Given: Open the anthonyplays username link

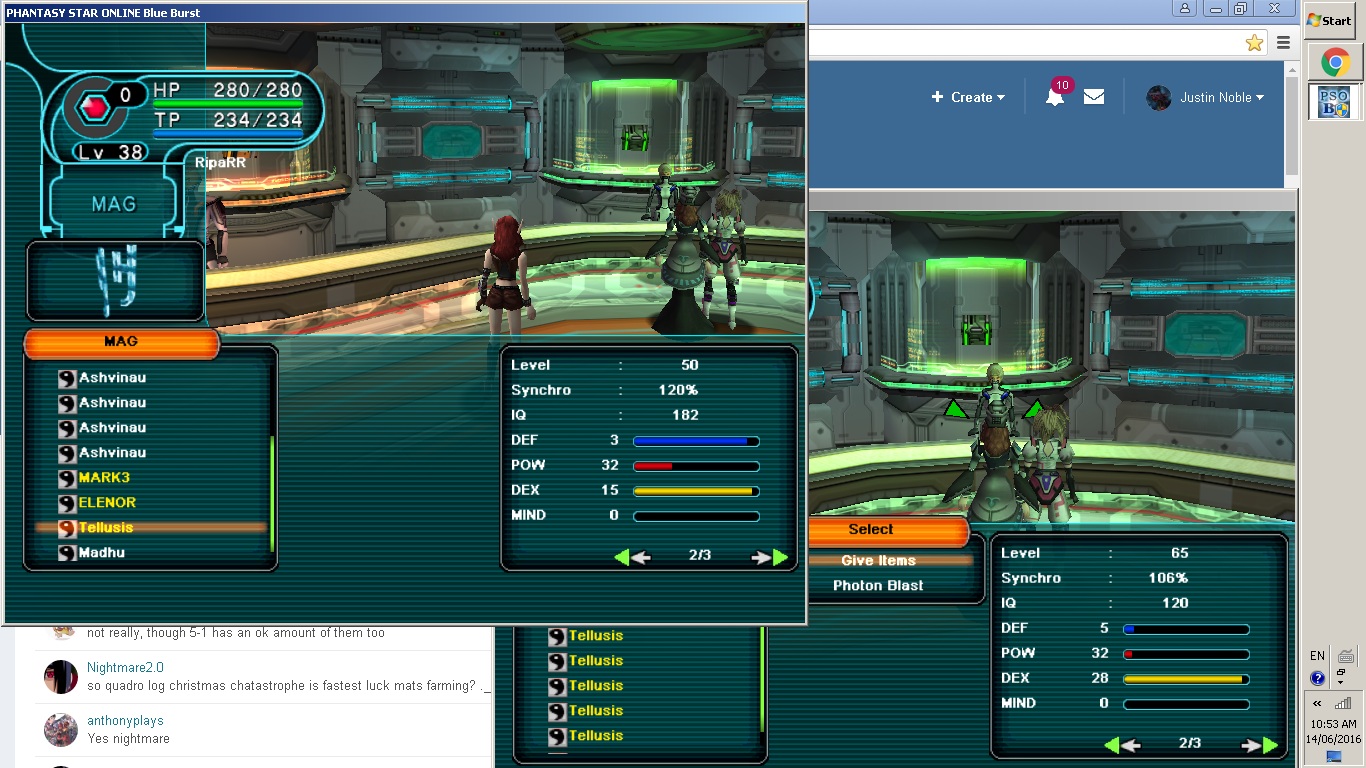Looking at the screenshot, I should [125, 721].
